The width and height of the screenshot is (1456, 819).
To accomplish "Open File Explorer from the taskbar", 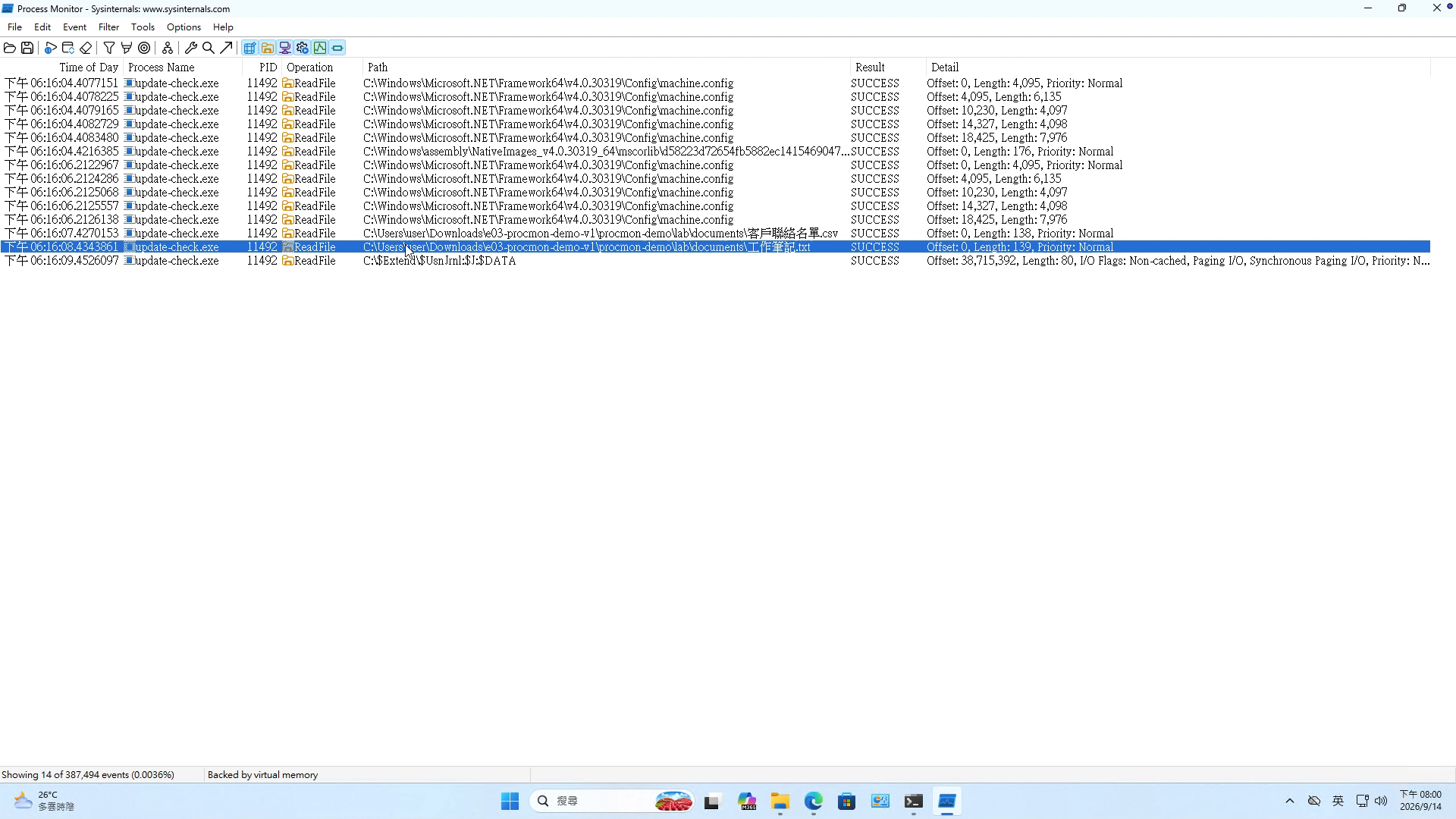I will tap(780, 802).
